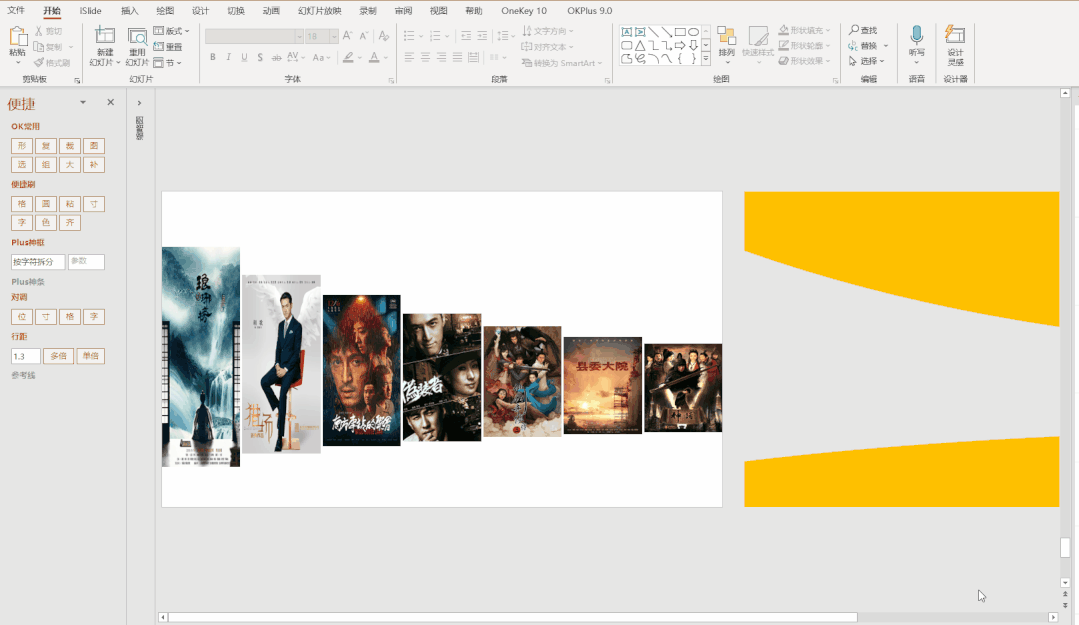Select the right arrow shape in gallery
The height and width of the screenshot is (625, 1079).
680,45
